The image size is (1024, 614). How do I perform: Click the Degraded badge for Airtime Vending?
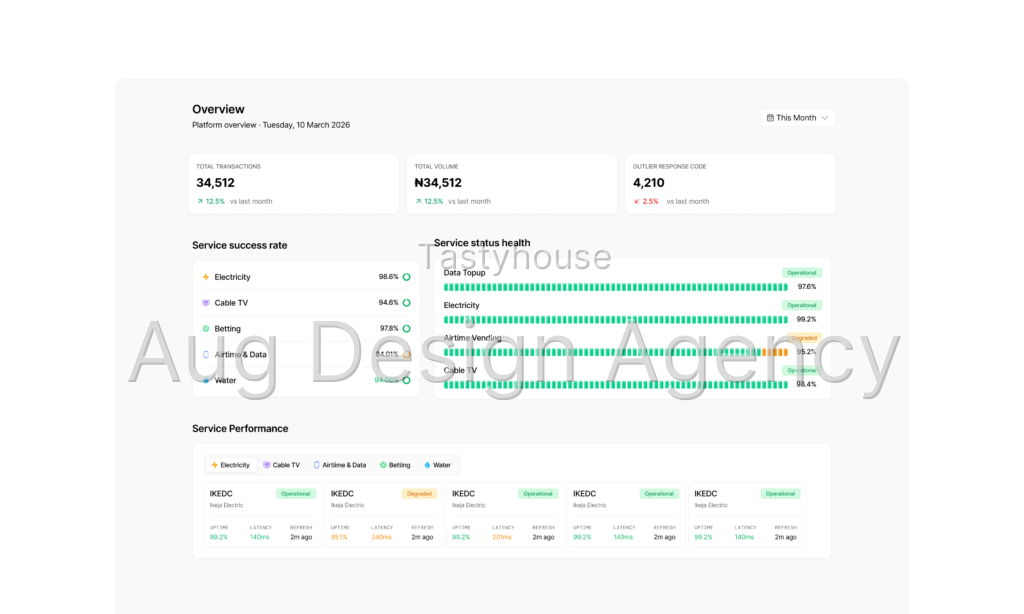(x=805, y=338)
